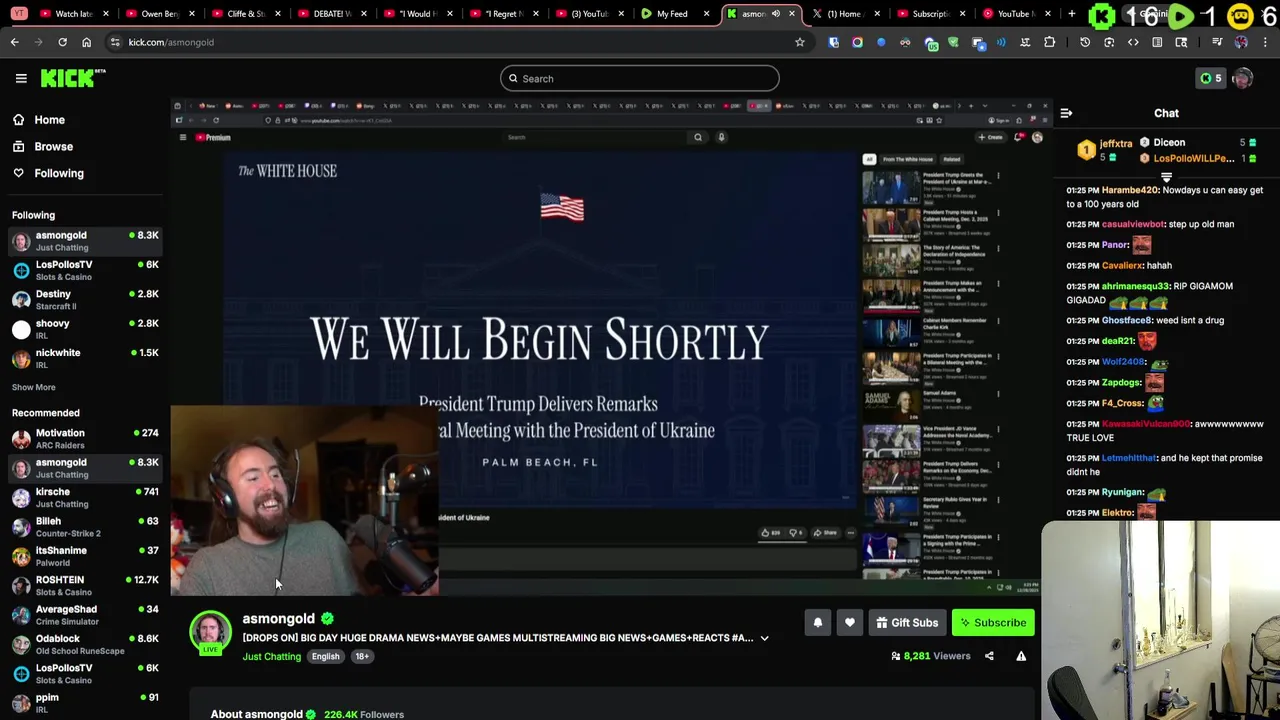Screen dimensions: 1280x720
Task: Click chat user Haramba420's name
Action: [1132, 190]
